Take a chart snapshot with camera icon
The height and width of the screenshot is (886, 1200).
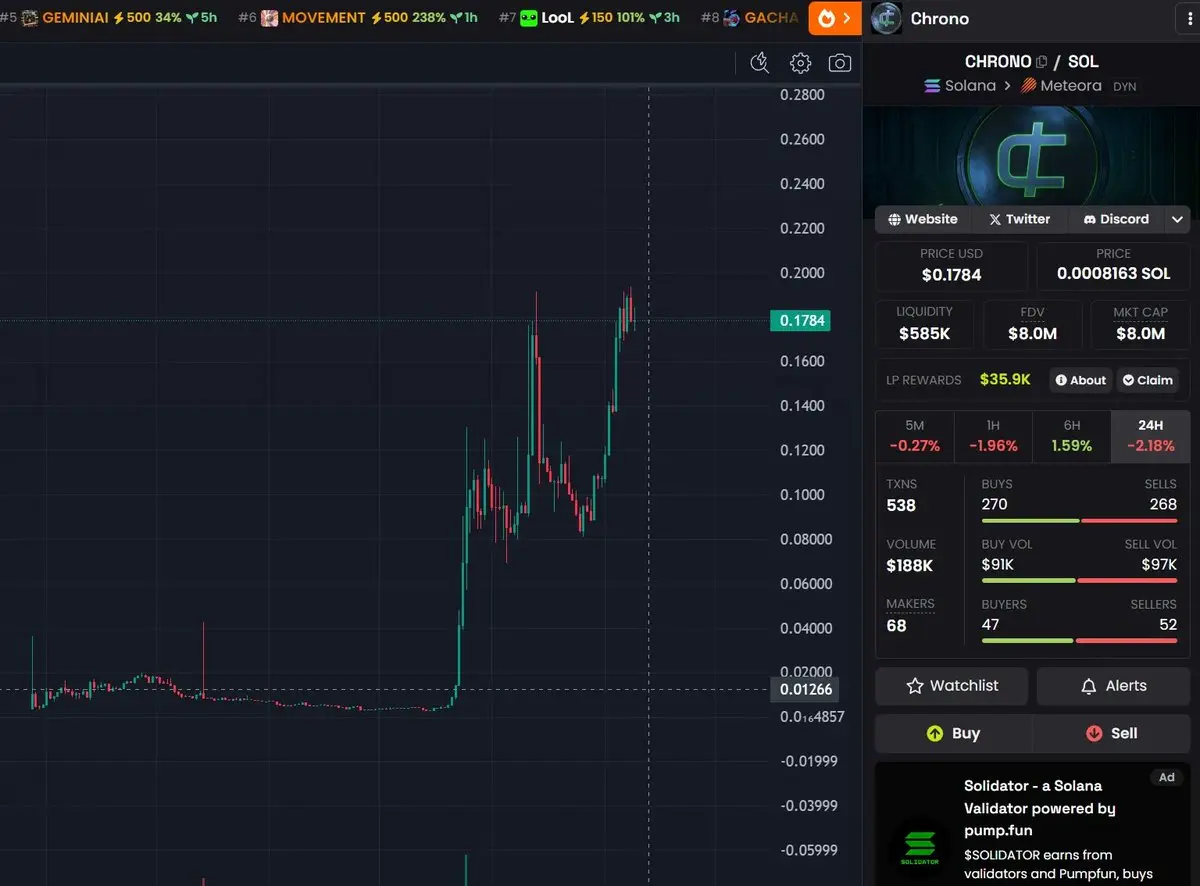tap(840, 63)
